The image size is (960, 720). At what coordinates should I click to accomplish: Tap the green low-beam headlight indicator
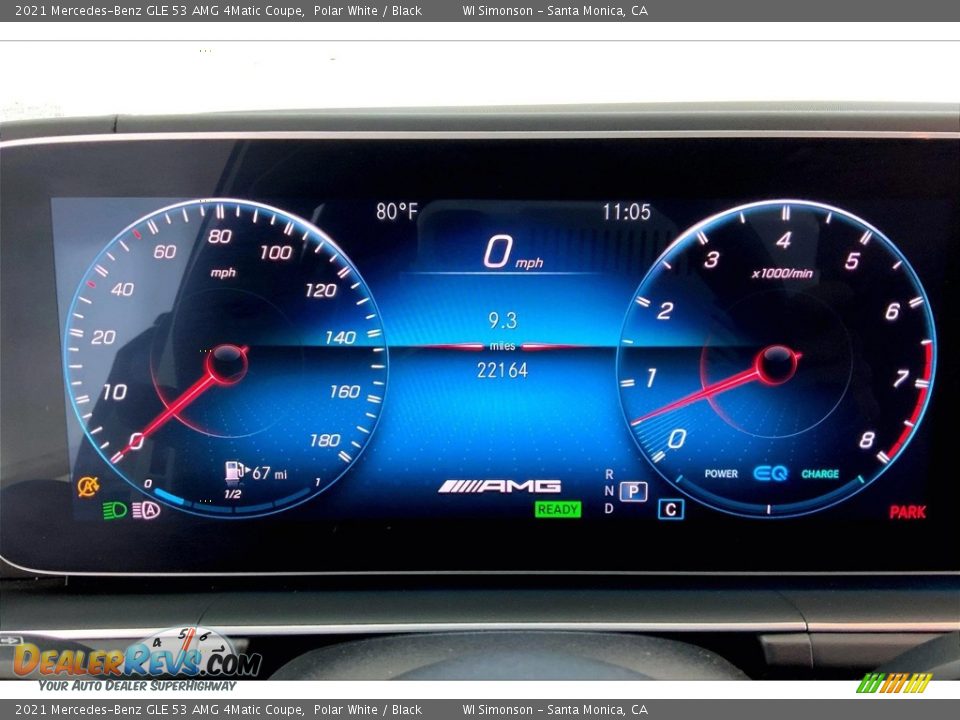114,510
